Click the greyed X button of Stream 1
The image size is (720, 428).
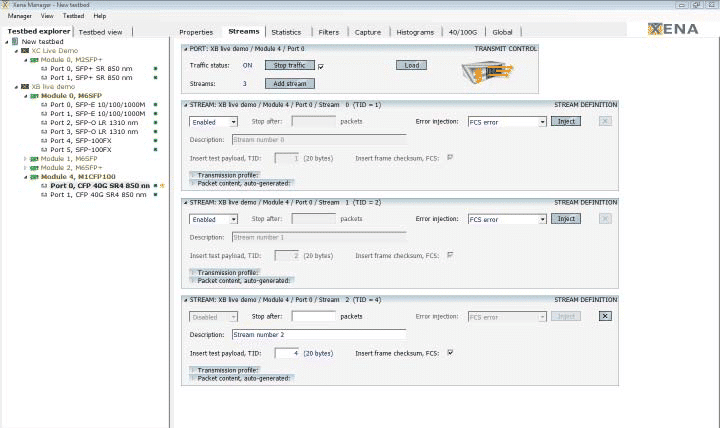pos(605,219)
